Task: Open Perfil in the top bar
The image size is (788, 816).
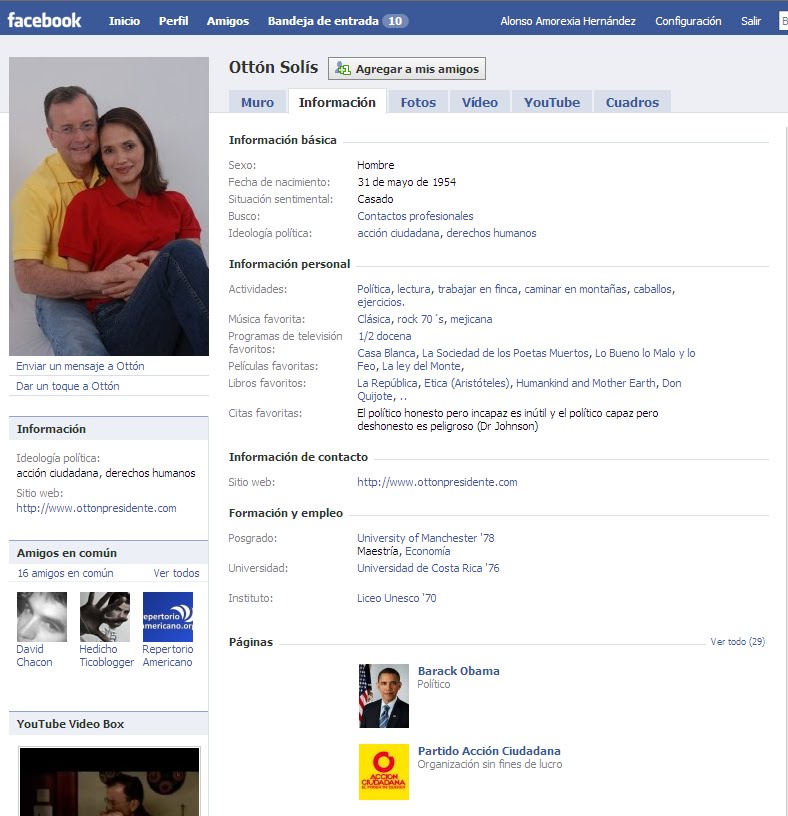Action: [173, 21]
